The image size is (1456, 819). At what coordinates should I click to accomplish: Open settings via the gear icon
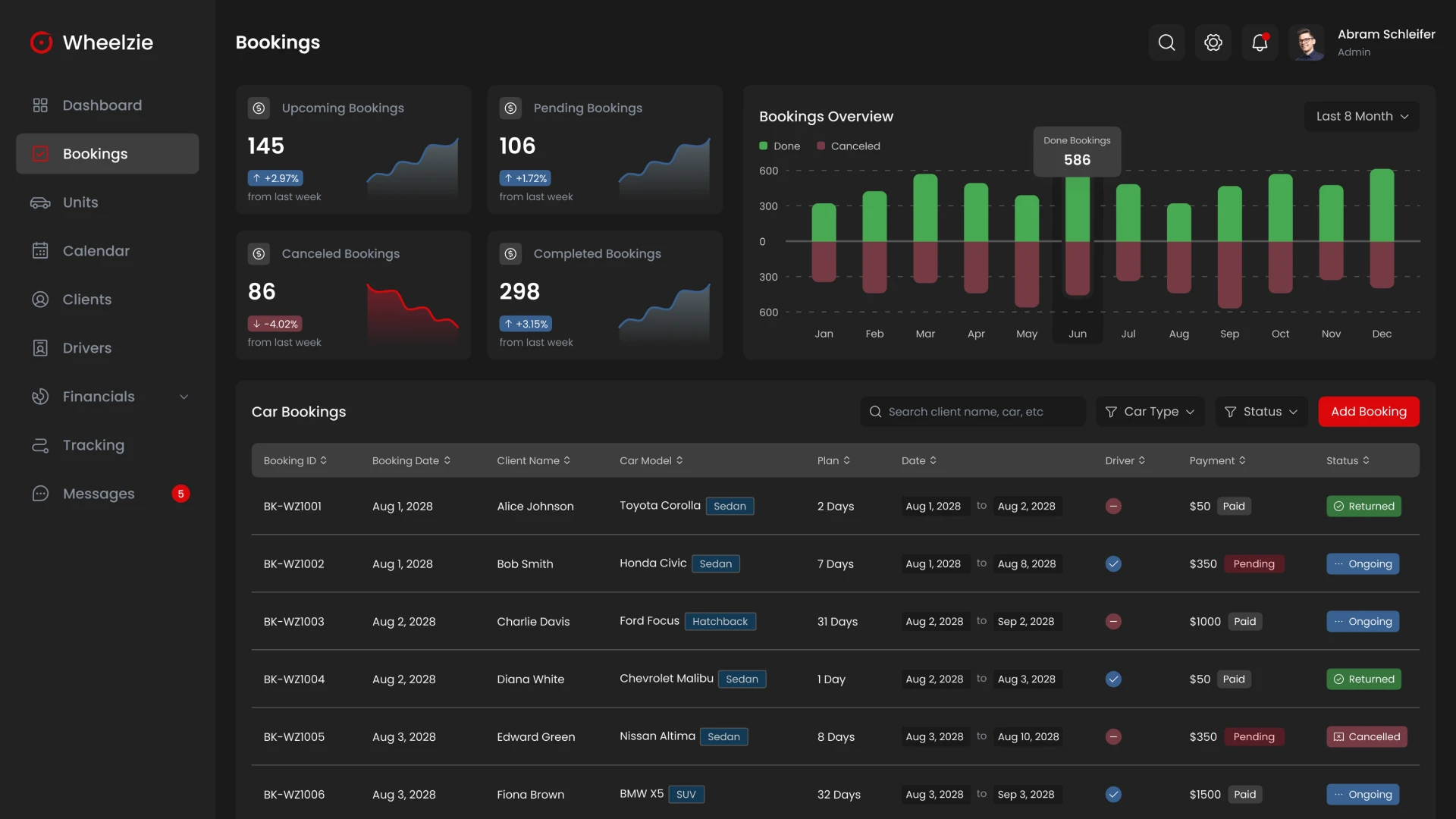click(x=1213, y=42)
